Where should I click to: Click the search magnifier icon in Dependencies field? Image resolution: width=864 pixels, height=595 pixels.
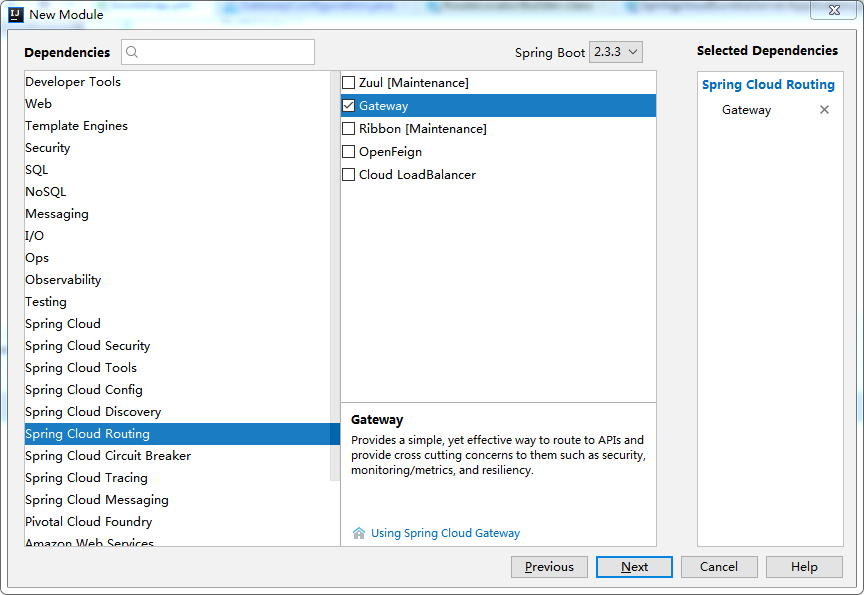pos(132,52)
